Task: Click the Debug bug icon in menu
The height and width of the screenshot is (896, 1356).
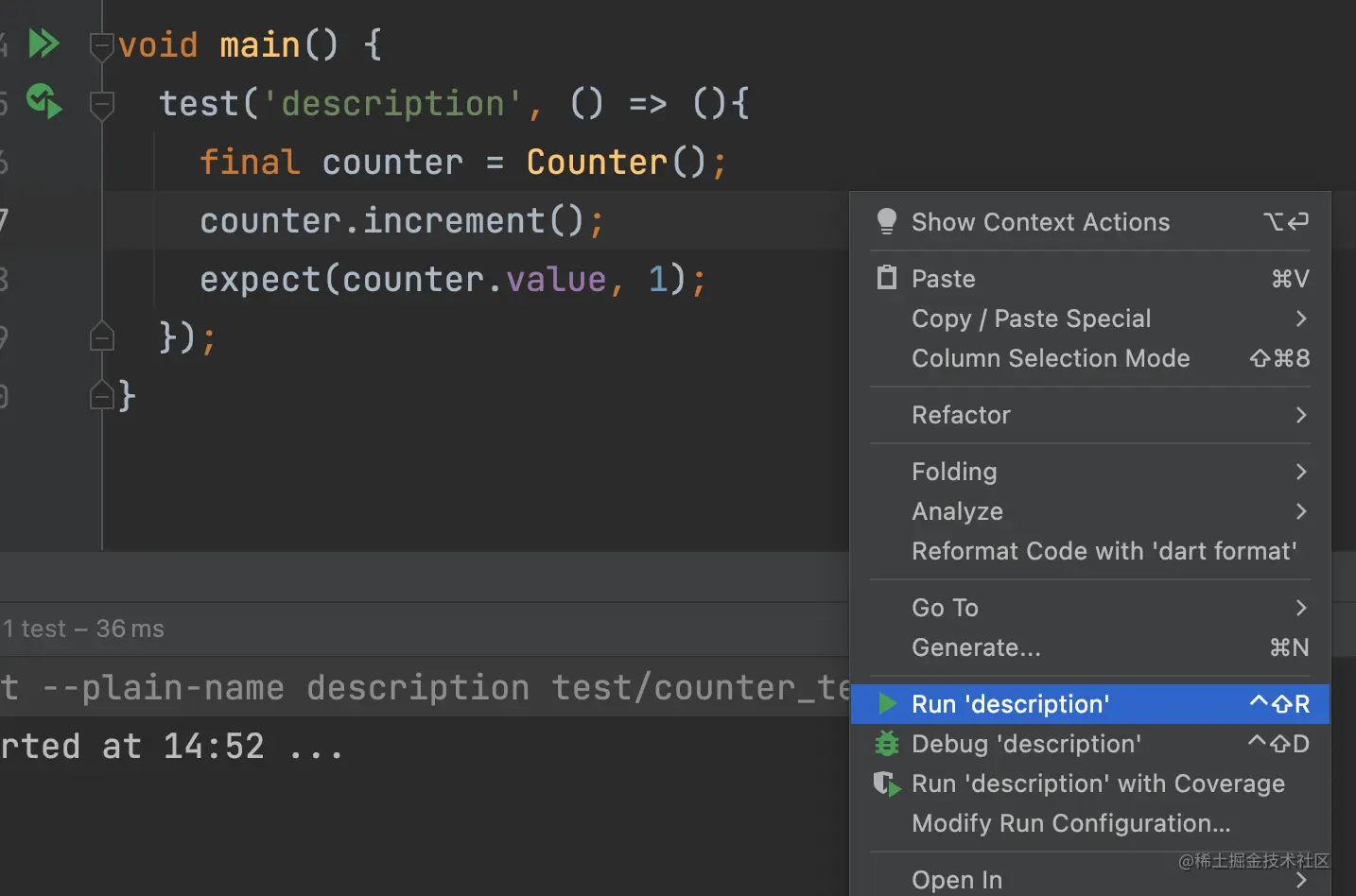Action: (x=887, y=744)
